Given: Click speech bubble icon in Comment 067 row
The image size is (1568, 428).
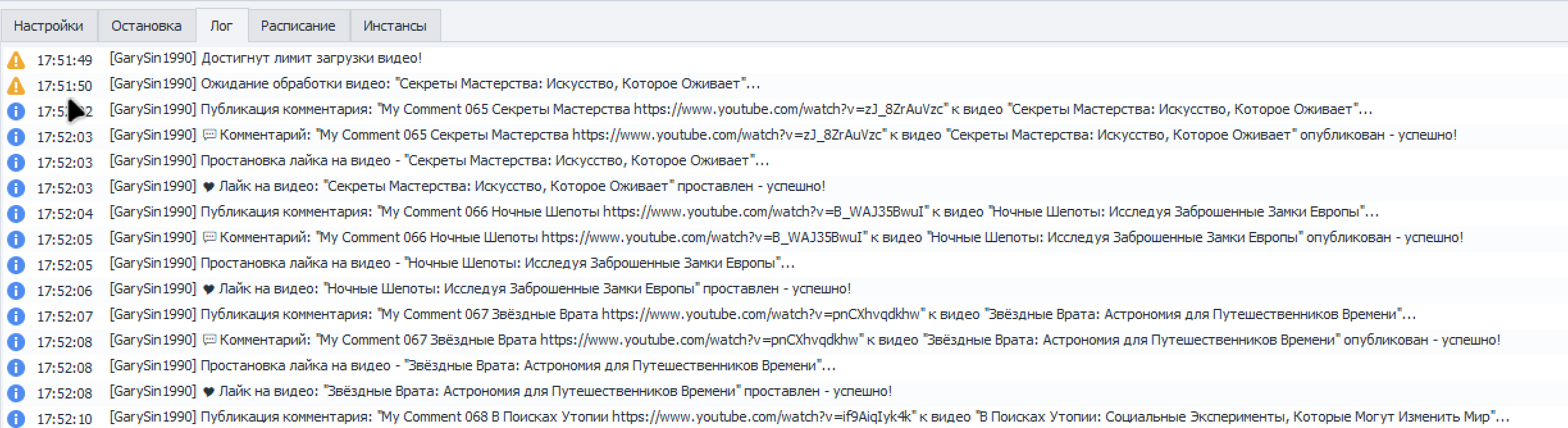Looking at the screenshot, I should coord(209,340).
